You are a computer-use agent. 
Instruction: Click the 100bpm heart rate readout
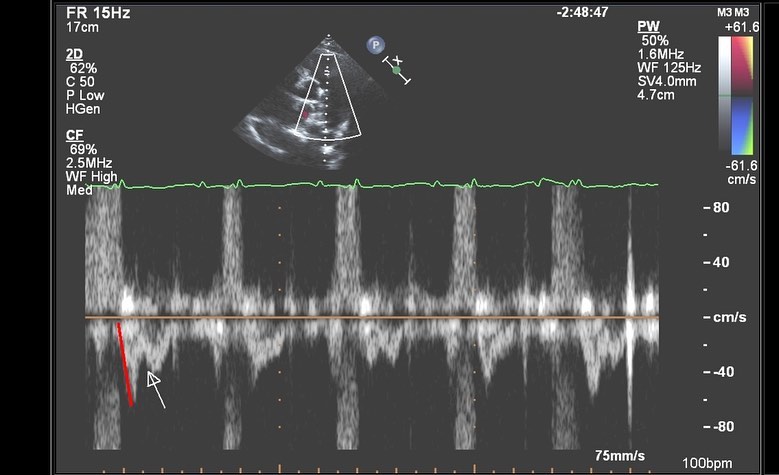(x=706, y=466)
